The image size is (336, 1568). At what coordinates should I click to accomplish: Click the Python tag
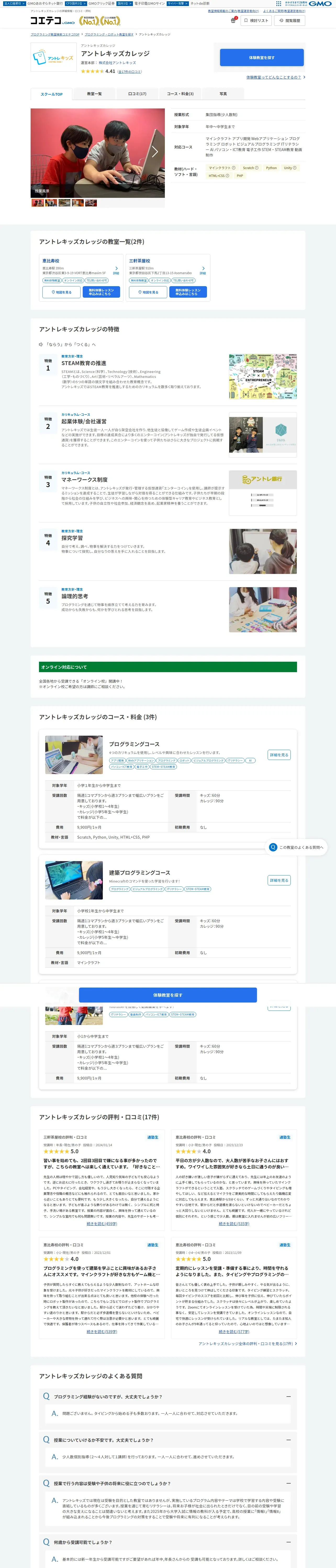pyautogui.click(x=271, y=168)
